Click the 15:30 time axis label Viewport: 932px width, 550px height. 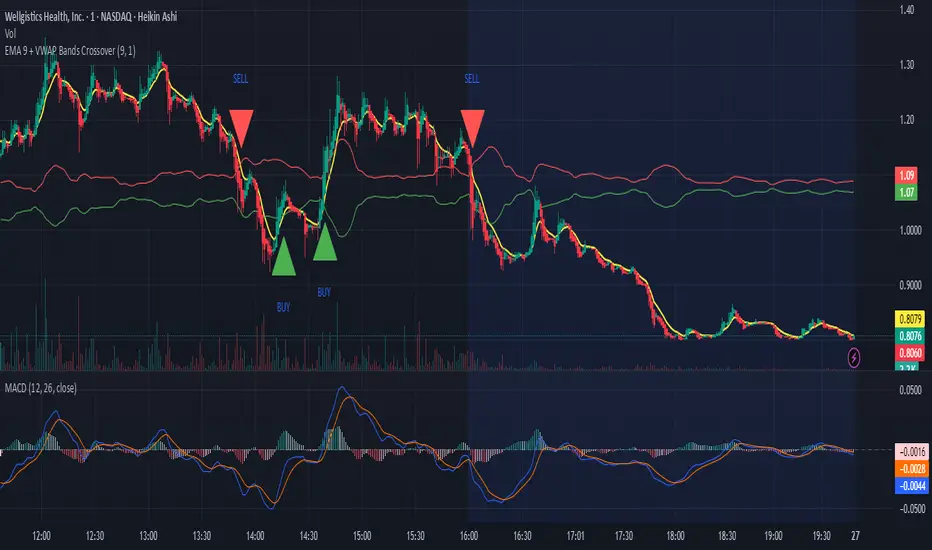tap(415, 536)
